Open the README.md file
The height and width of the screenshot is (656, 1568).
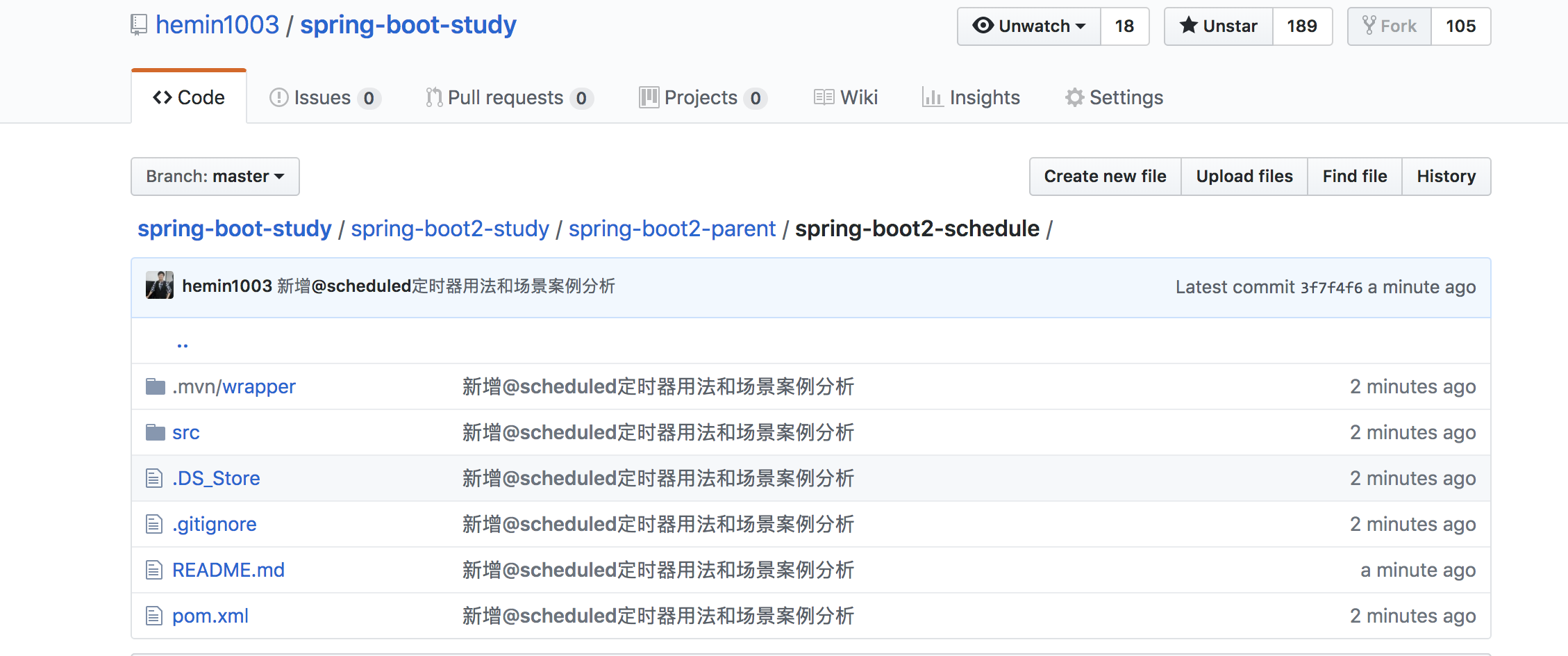(x=228, y=570)
